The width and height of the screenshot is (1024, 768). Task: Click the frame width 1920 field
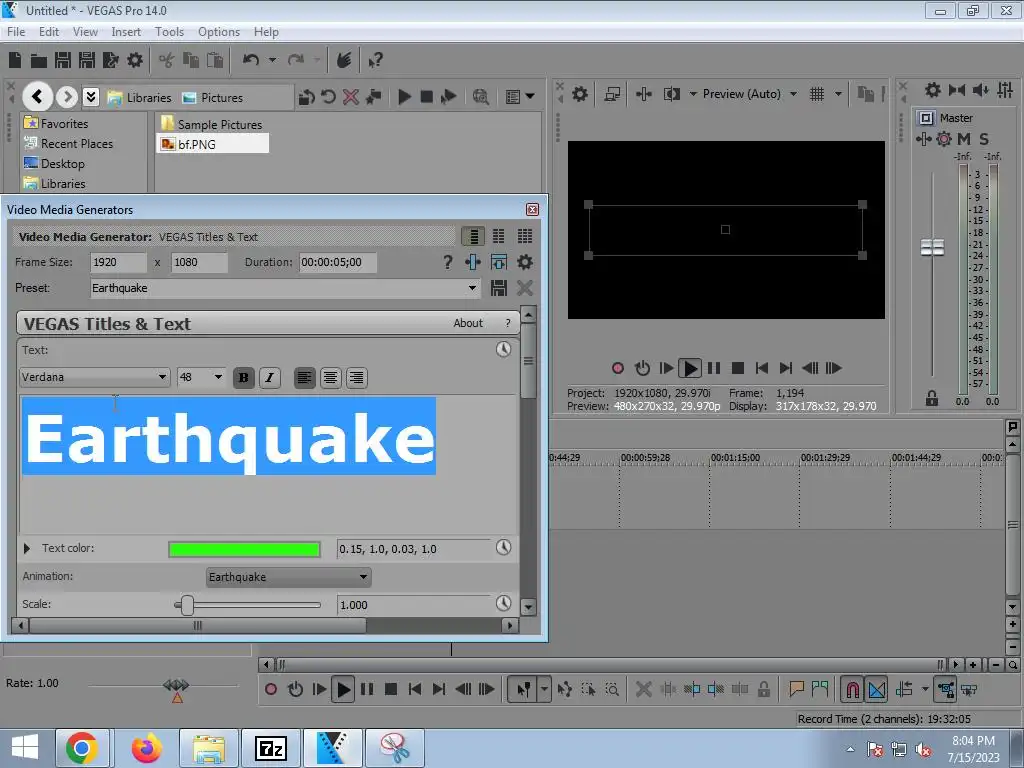click(118, 262)
